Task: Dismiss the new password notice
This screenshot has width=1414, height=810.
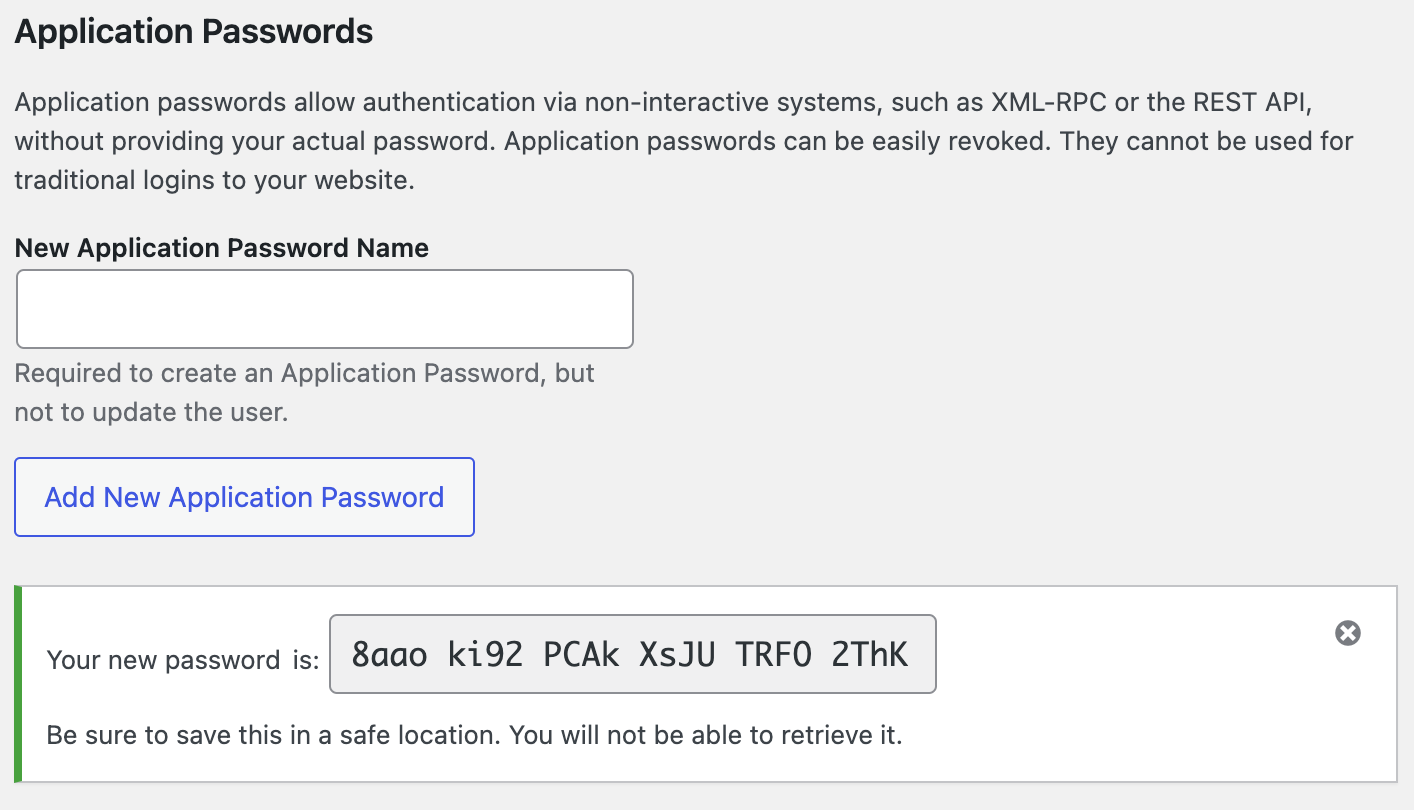Action: click(x=1348, y=633)
